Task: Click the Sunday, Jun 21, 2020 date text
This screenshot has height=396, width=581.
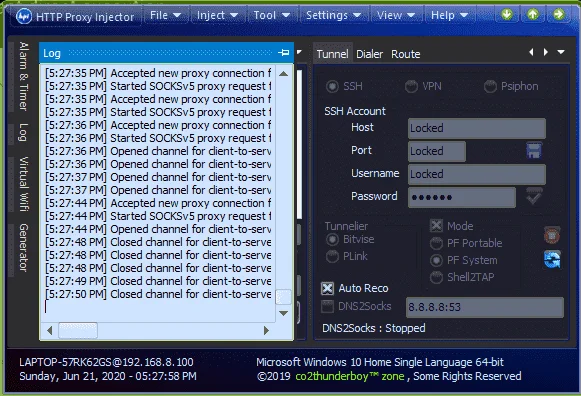Action: click(x=108, y=376)
